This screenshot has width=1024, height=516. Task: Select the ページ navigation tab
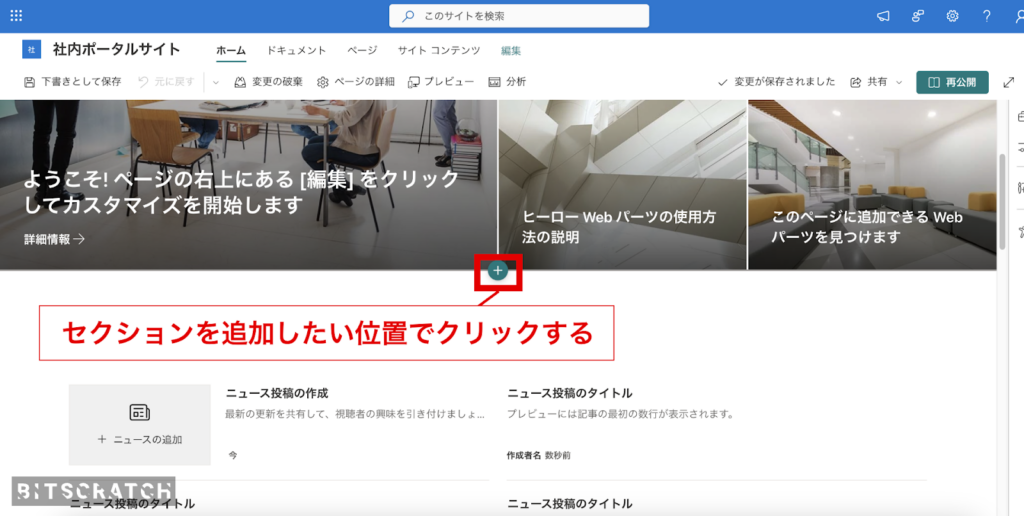click(x=362, y=50)
